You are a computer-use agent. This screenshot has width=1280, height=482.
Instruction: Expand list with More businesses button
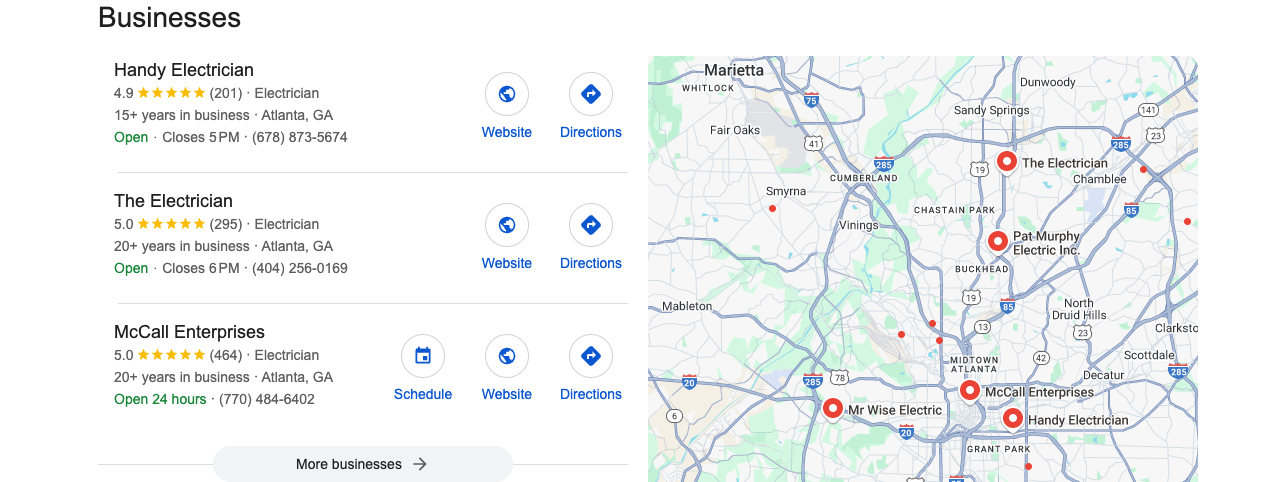[x=363, y=464]
